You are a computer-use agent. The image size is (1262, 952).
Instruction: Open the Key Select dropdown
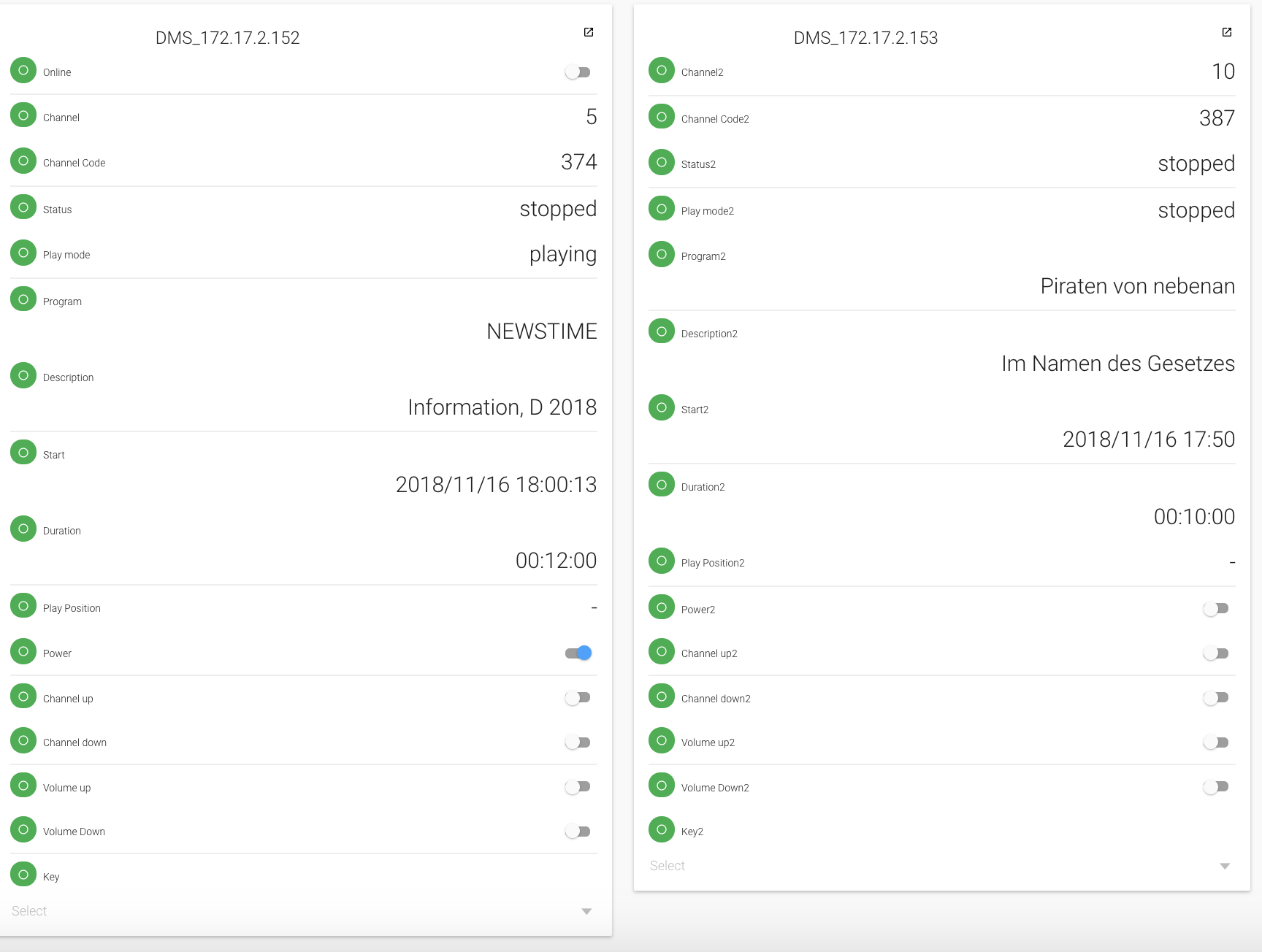[x=304, y=911]
